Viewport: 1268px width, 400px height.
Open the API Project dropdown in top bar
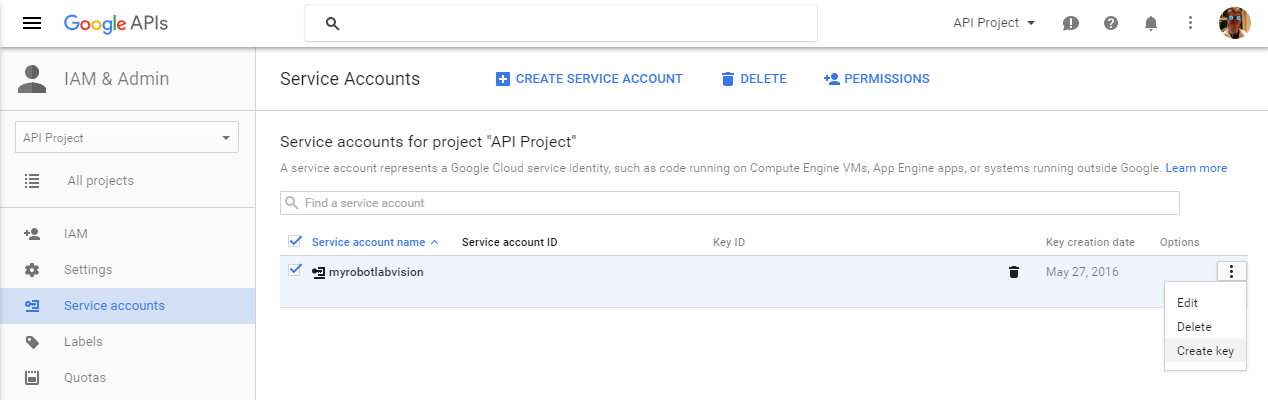tap(994, 23)
